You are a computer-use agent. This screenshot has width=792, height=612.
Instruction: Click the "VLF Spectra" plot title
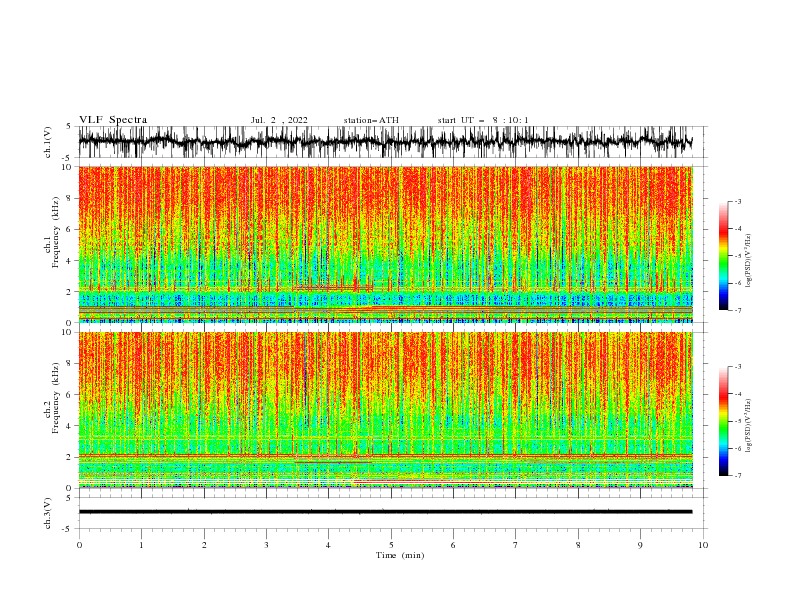[113, 120]
